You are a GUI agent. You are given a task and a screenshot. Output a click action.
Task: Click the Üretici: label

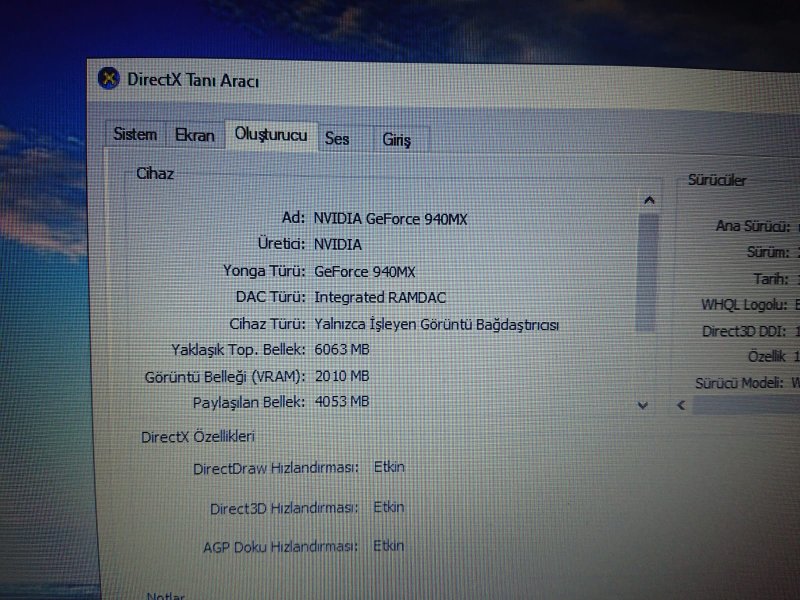281,243
